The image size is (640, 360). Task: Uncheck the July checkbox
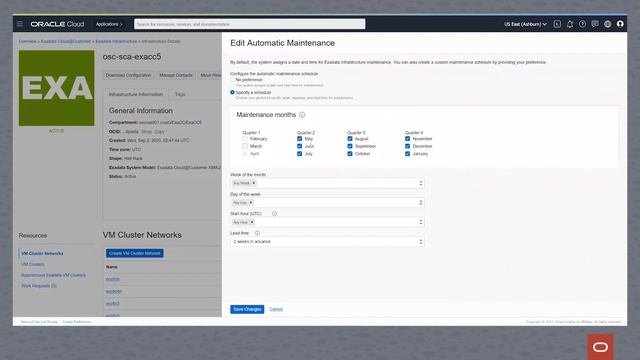click(300, 154)
